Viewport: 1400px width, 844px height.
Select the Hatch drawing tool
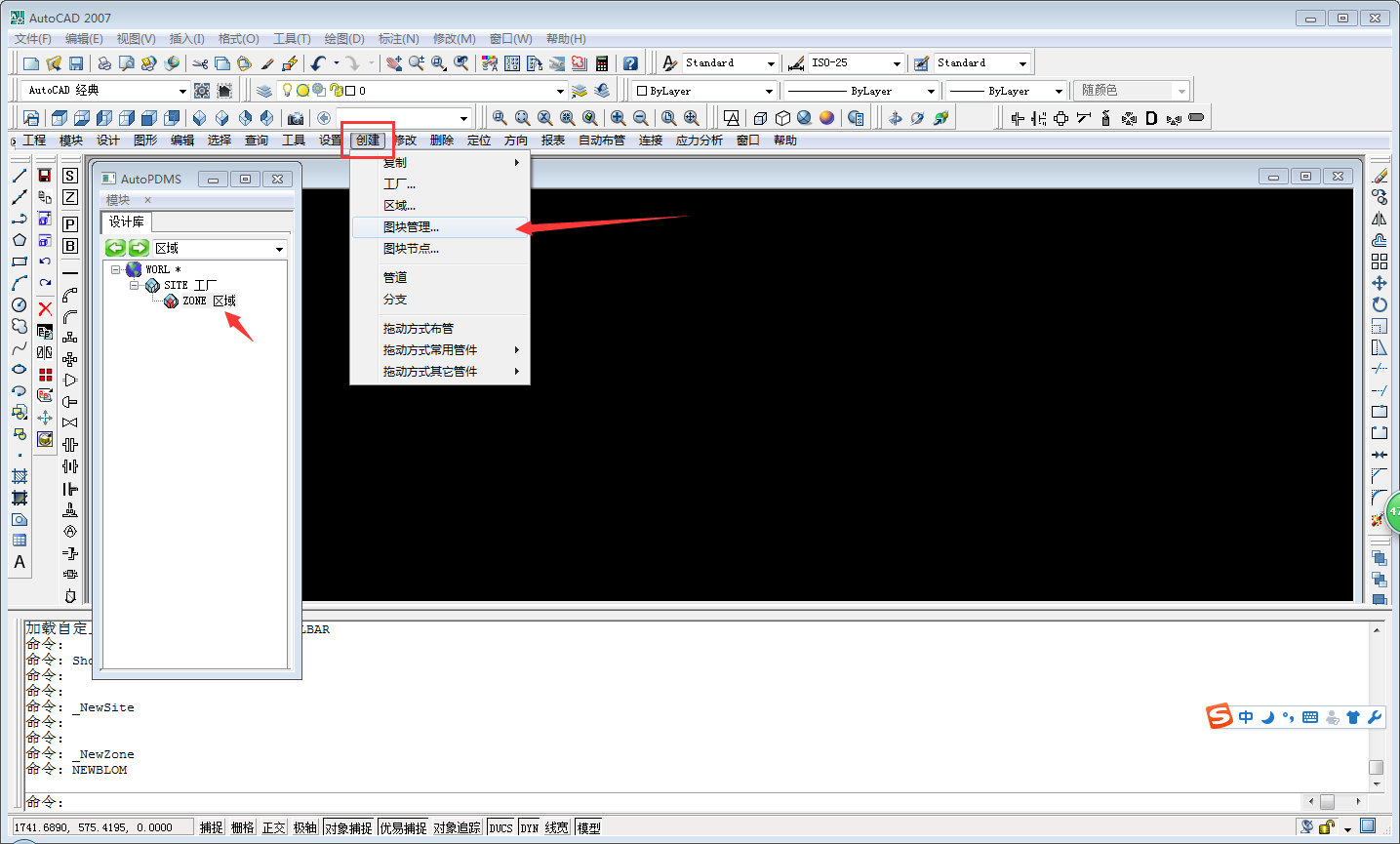(x=19, y=476)
